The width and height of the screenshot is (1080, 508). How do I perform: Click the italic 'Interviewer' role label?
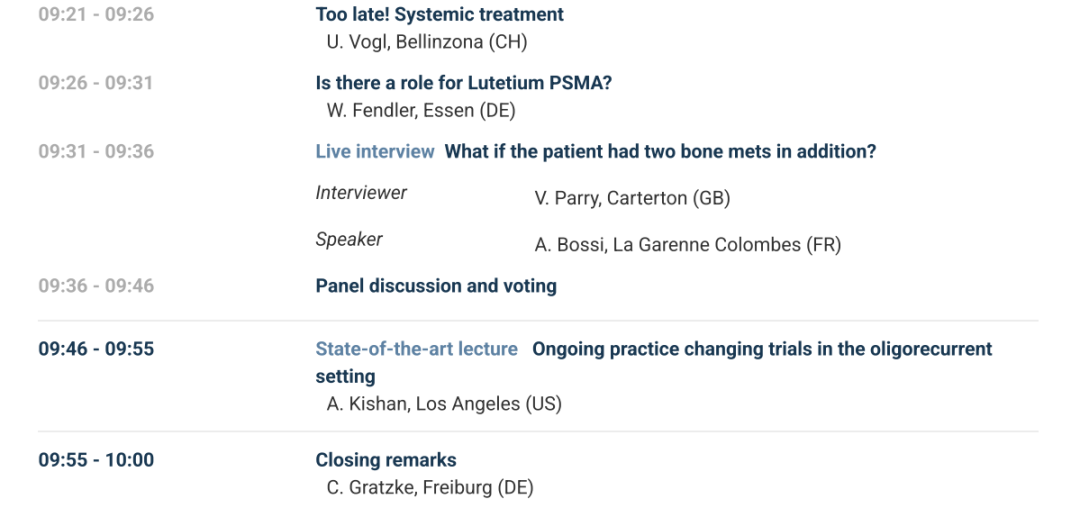tap(361, 193)
